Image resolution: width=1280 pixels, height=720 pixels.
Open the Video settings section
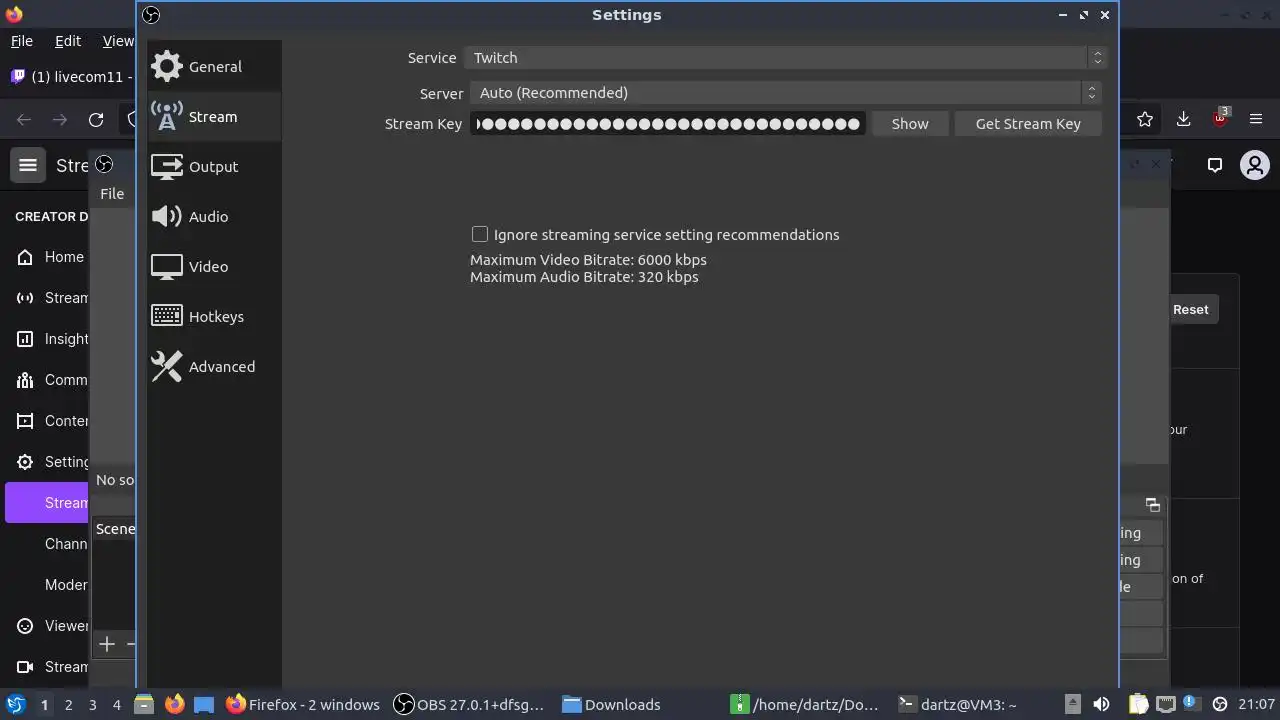[213, 266]
